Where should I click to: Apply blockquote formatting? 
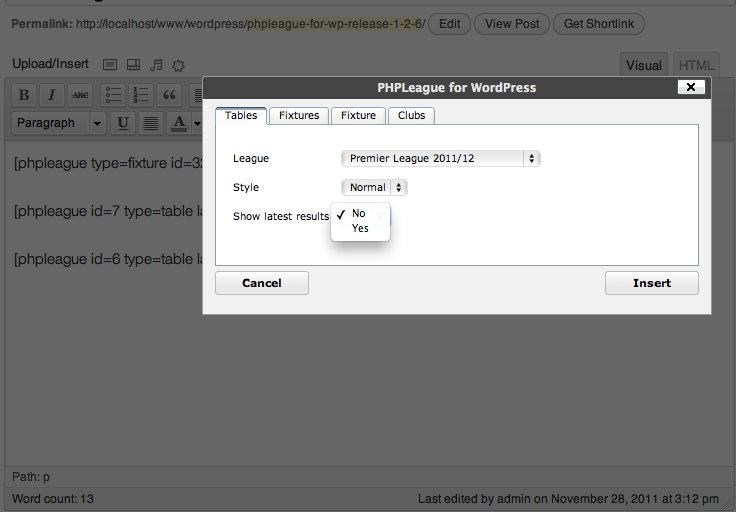[169, 95]
